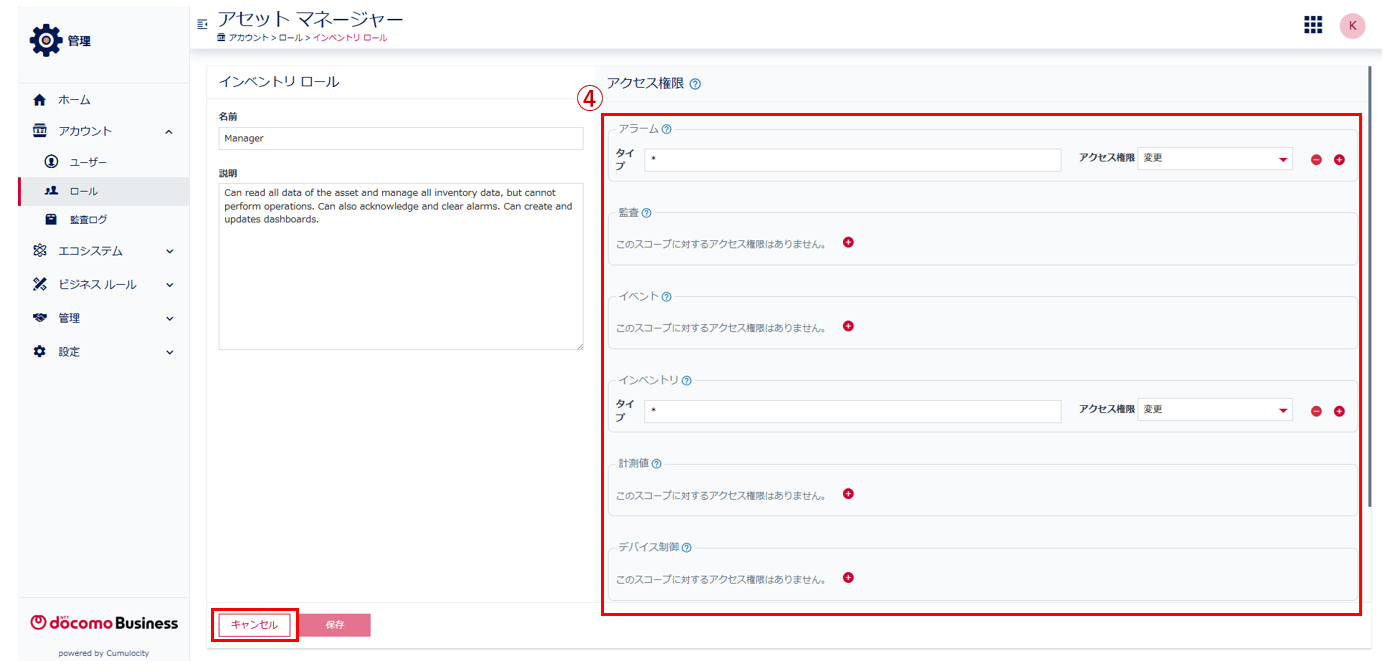Add a permission to the 計測値 scope

click(x=848, y=494)
